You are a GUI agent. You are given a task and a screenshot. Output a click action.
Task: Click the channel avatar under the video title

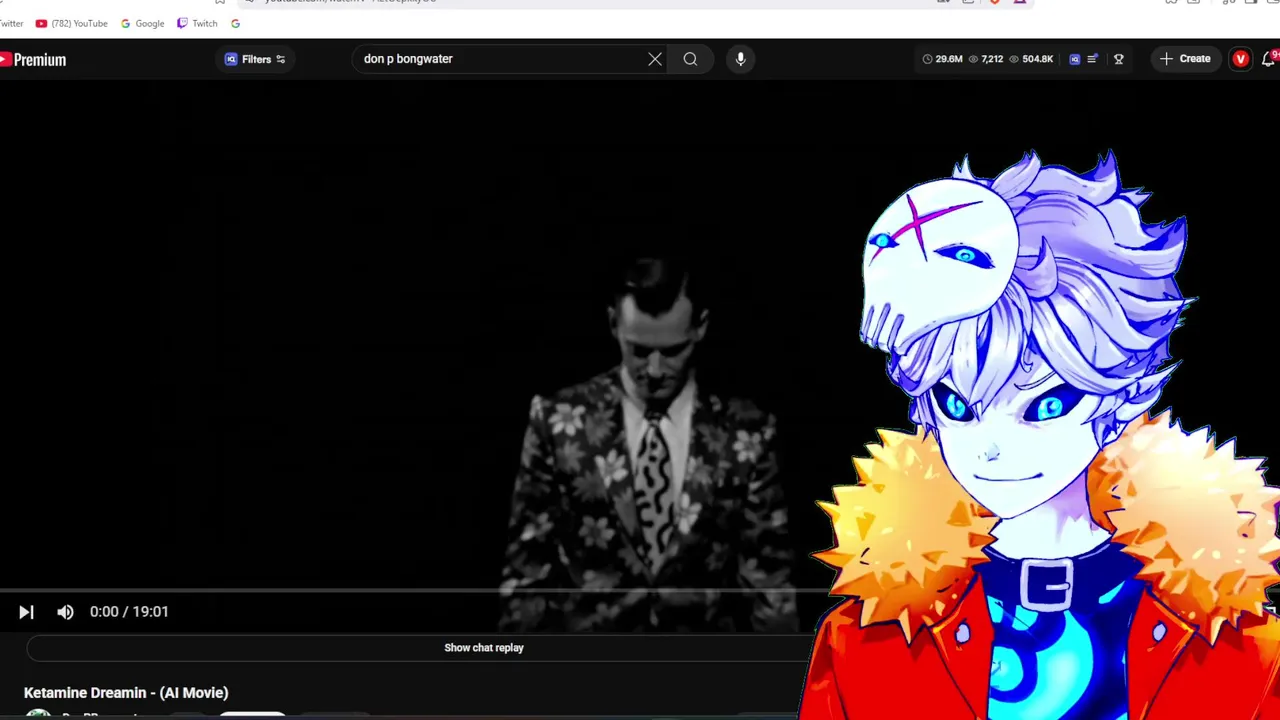38,714
